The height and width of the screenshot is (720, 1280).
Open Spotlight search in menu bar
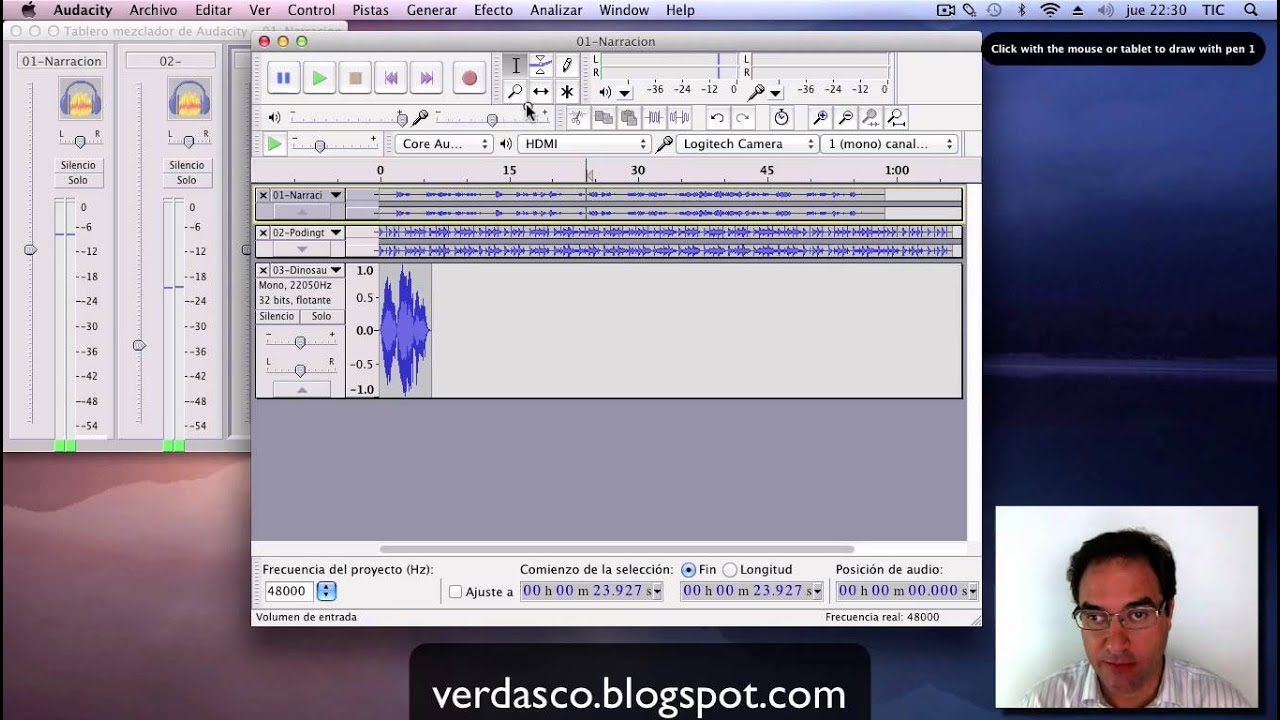point(1250,10)
